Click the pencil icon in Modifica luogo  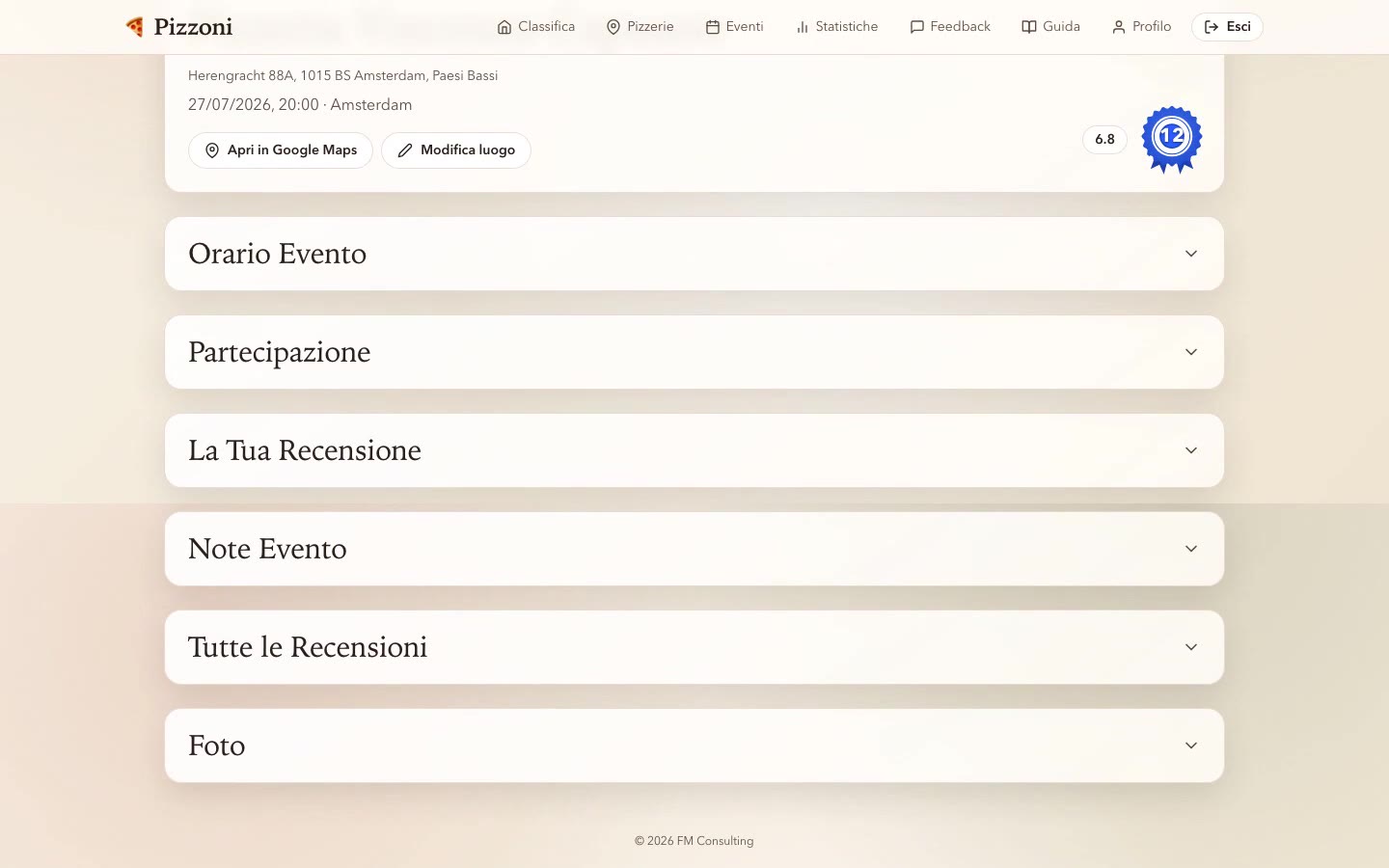tap(405, 150)
